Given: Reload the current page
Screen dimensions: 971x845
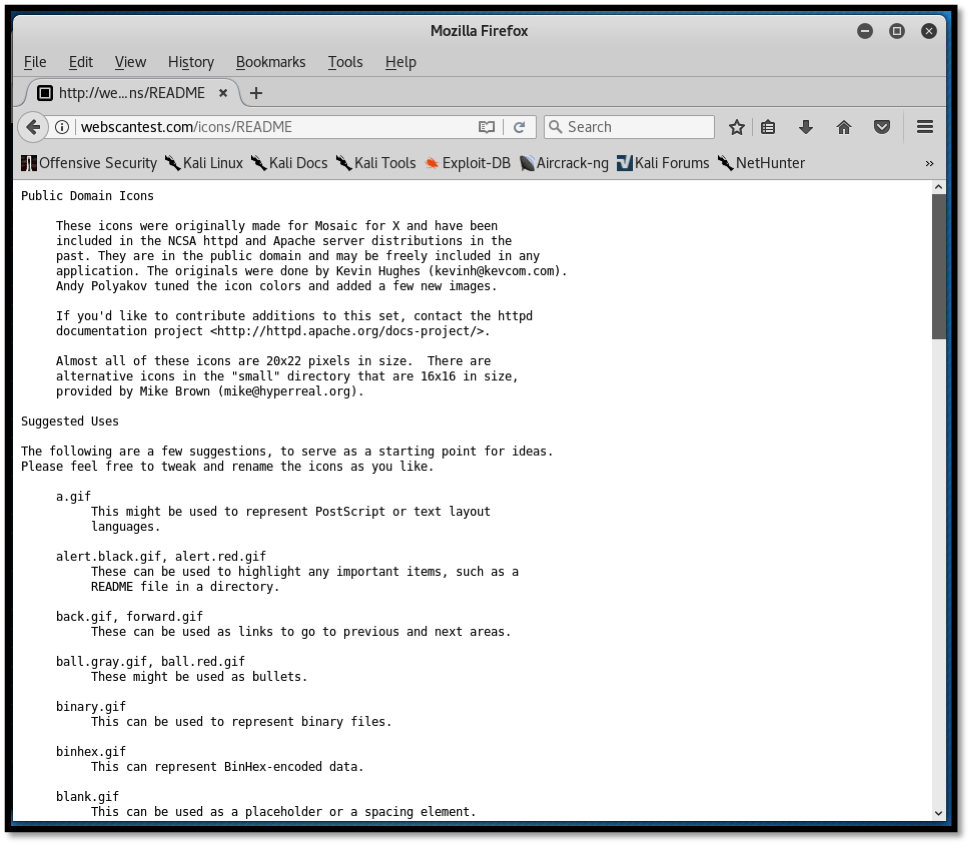Looking at the screenshot, I should pos(519,127).
